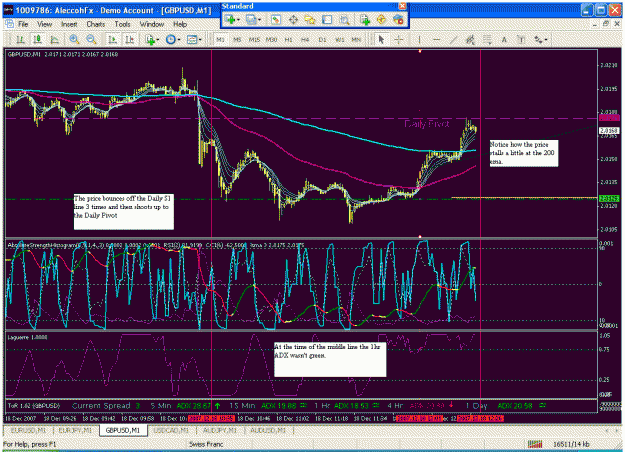The width and height of the screenshot is (625, 452).
Task: Switch timeframe to H1
Action: tap(288, 40)
